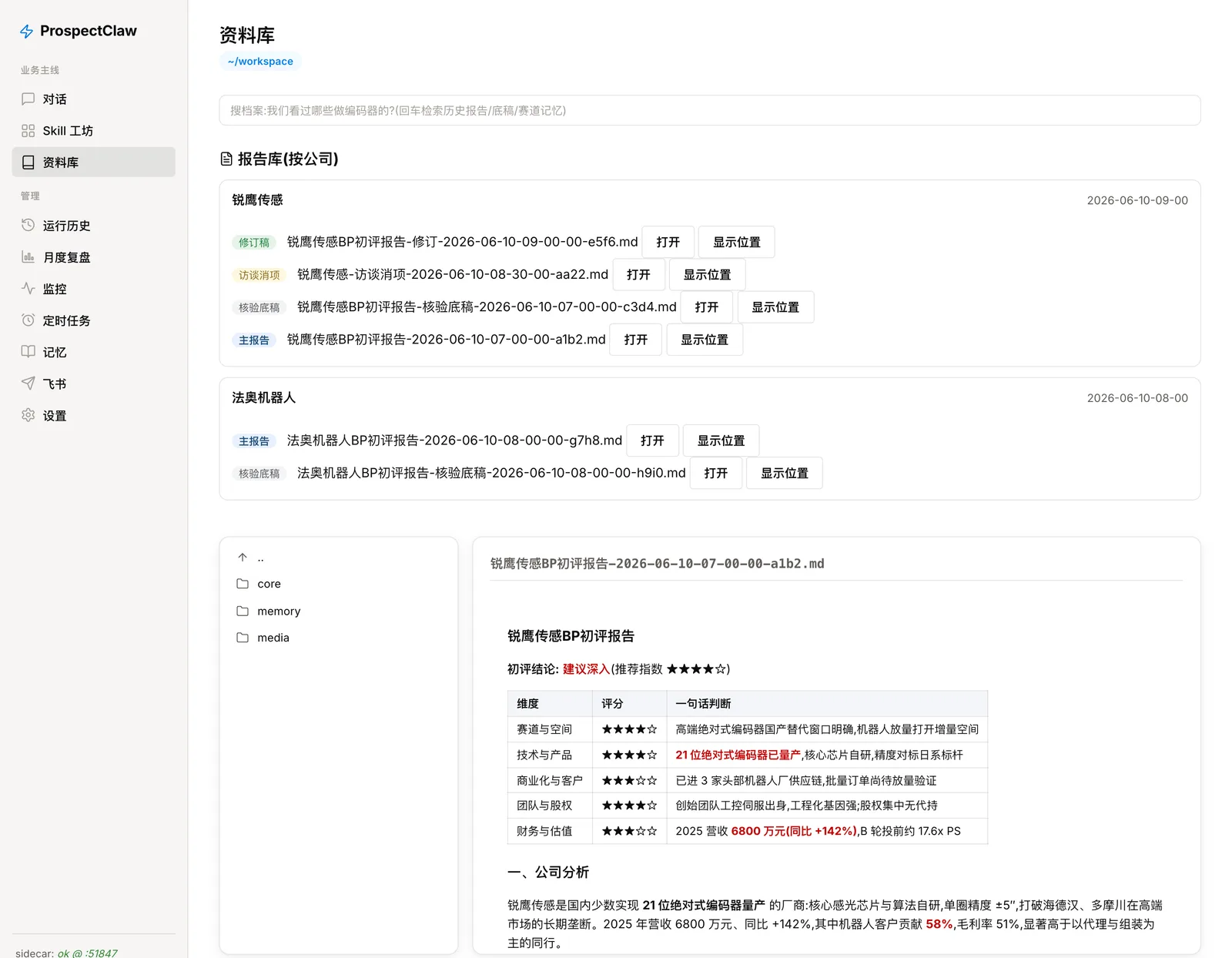The image size is (1232, 958).
Task: Click the 设置 gear icon
Action: click(x=28, y=415)
